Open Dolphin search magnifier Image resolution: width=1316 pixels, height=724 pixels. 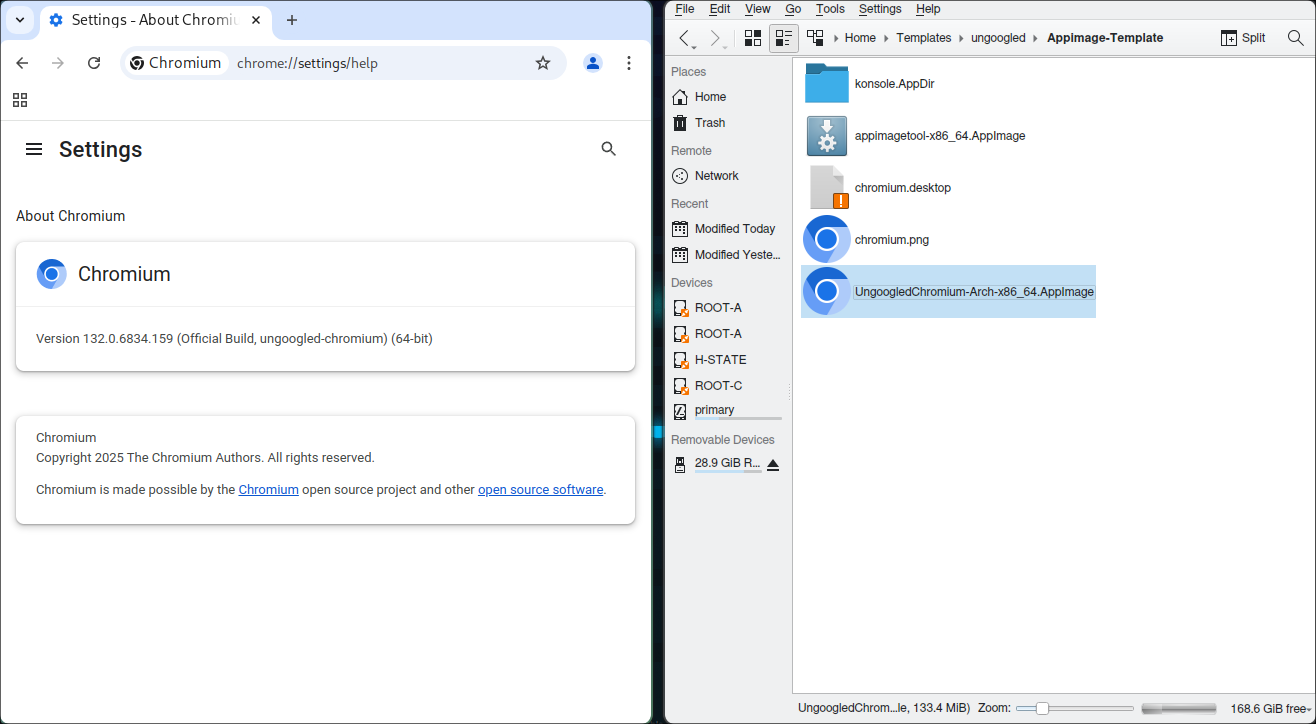(x=1295, y=38)
